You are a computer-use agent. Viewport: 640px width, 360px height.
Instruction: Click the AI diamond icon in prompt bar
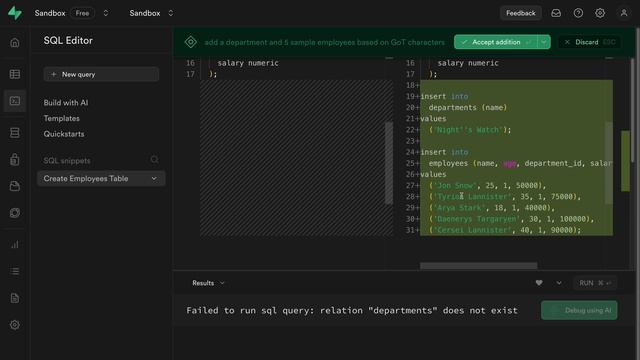191,42
